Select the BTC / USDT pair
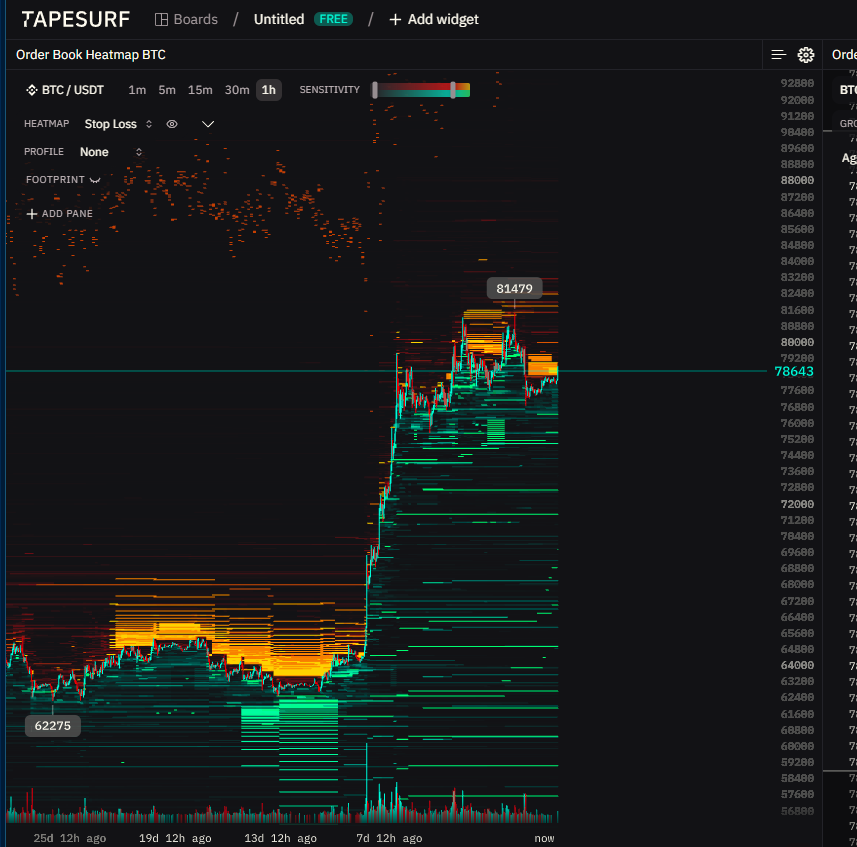Image resolution: width=857 pixels, height=847 pixels. (x=65, y=90)
